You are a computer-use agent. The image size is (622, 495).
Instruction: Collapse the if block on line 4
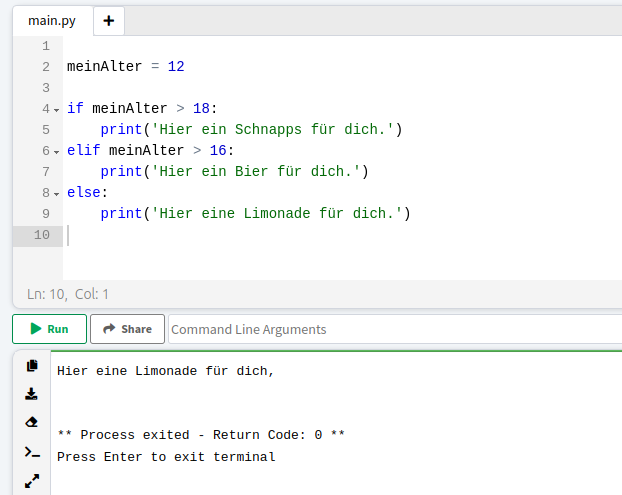coord(57,110)
